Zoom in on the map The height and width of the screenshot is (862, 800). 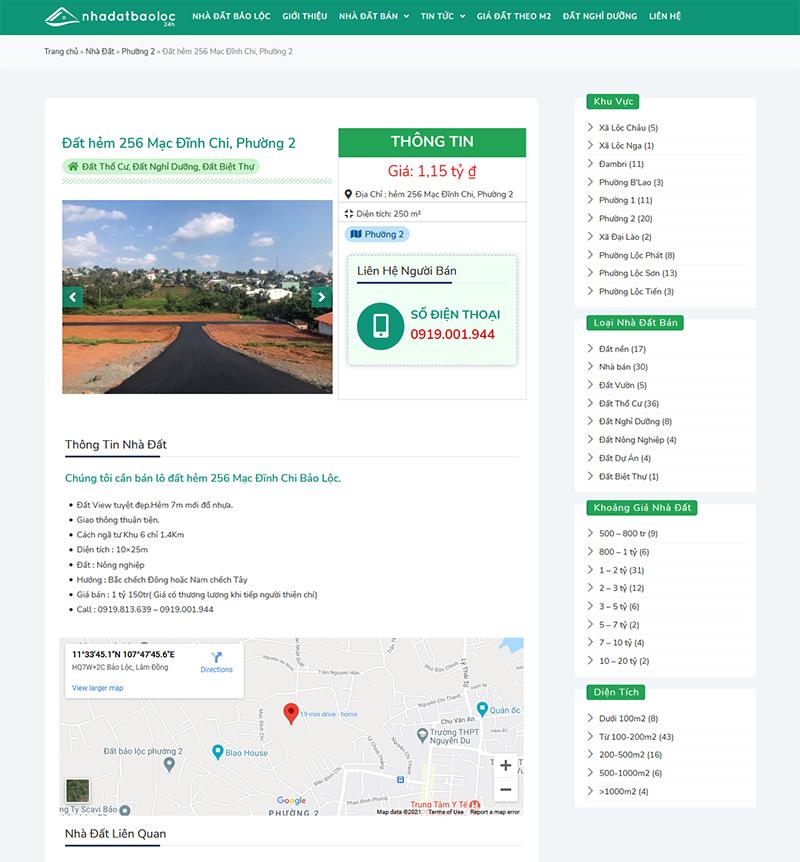pos(505,765)
